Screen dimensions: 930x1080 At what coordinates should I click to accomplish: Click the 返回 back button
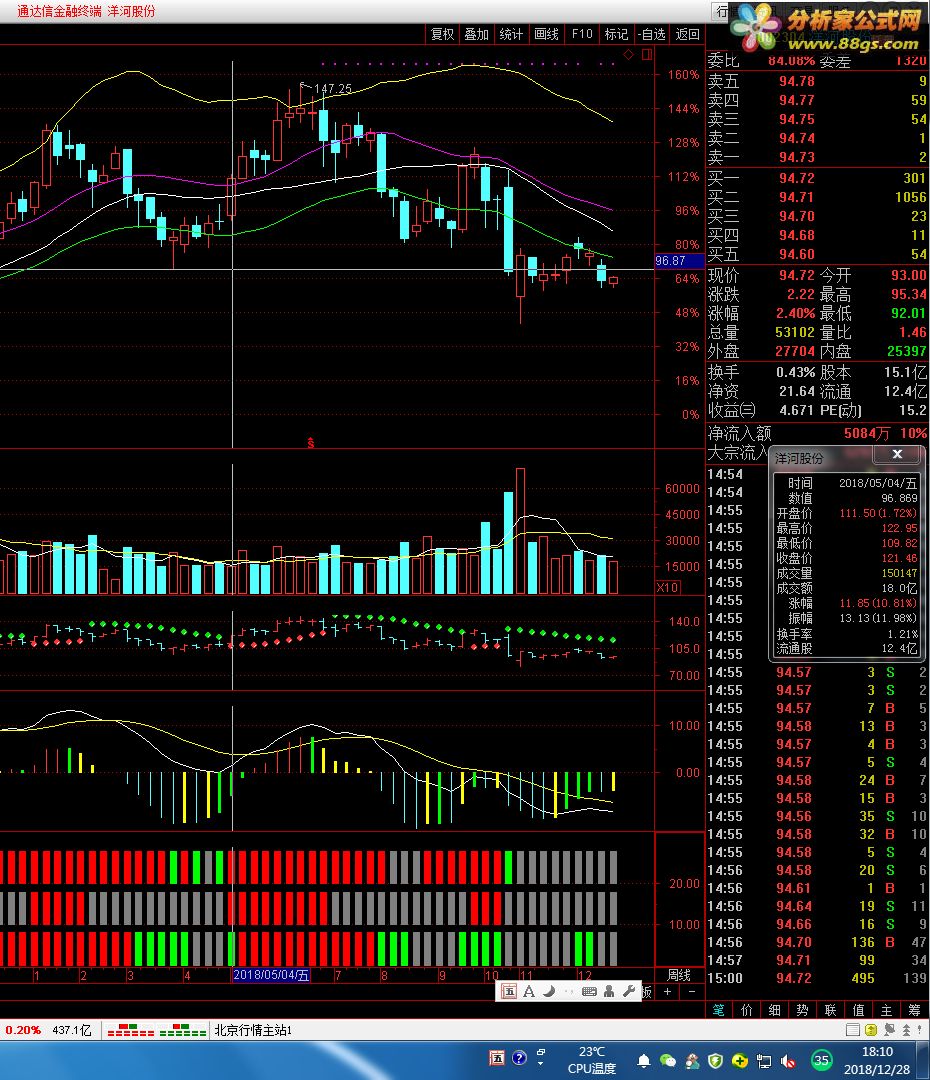click(687, 34)
